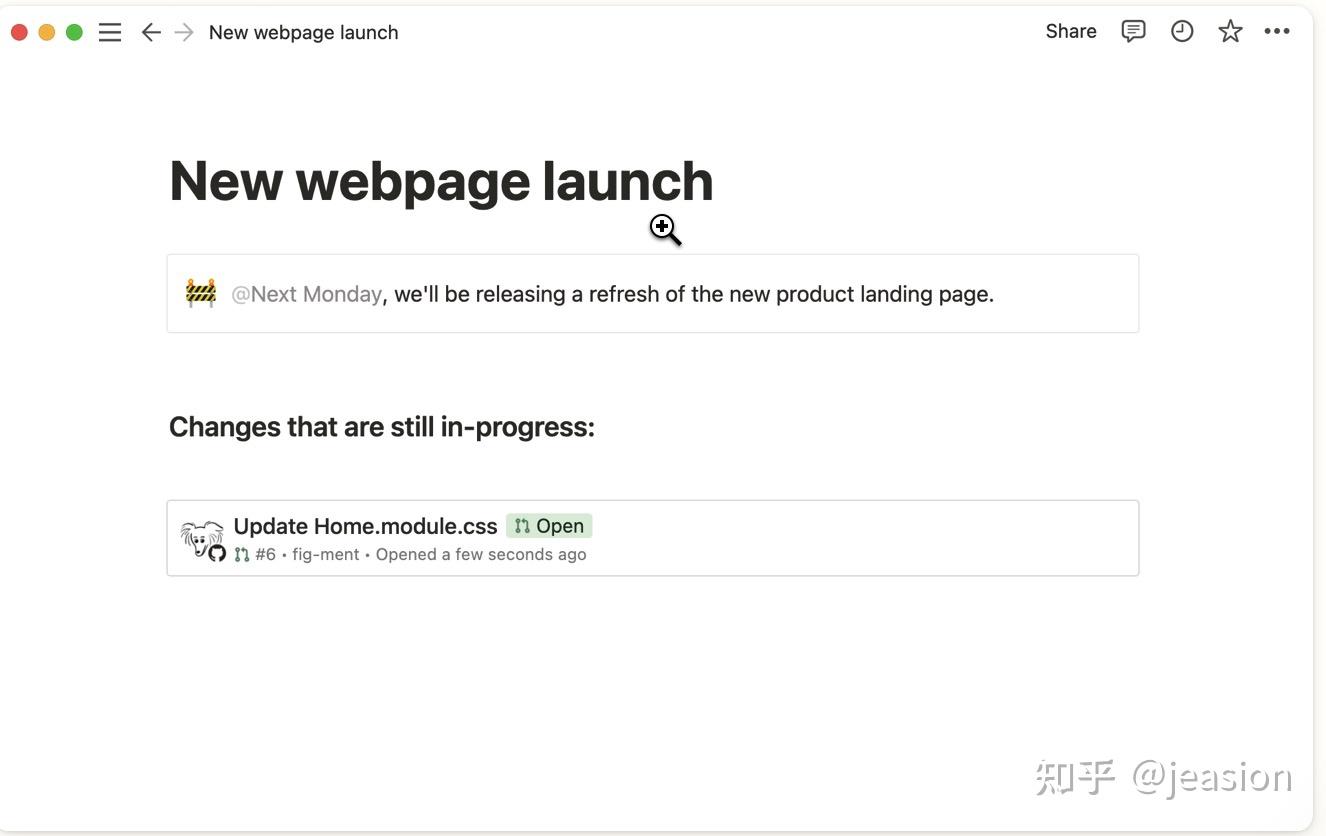This screenshot has width=1326, height=836.
Task: Open page history clock icon
Action: 1182,32
